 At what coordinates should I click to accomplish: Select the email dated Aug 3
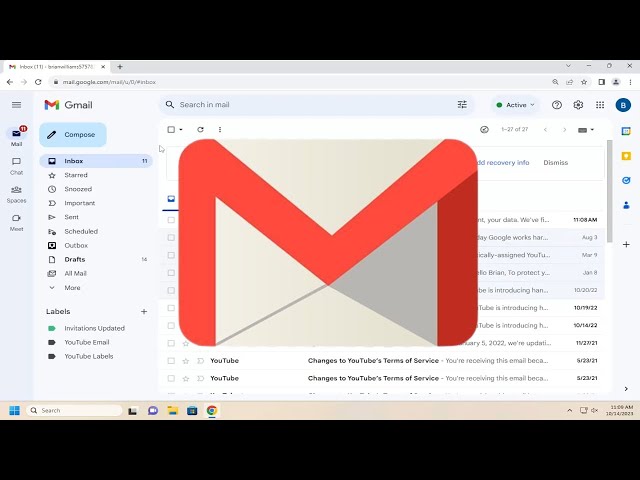[x=171, y=238]
